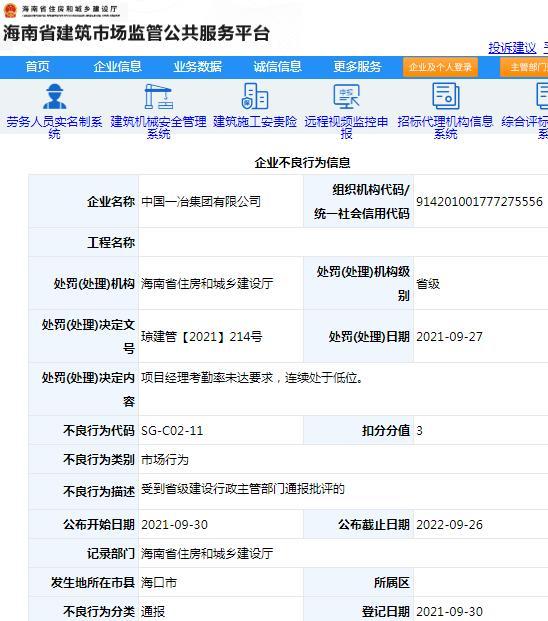Click the 扣分分值 field label

(386, 431)
